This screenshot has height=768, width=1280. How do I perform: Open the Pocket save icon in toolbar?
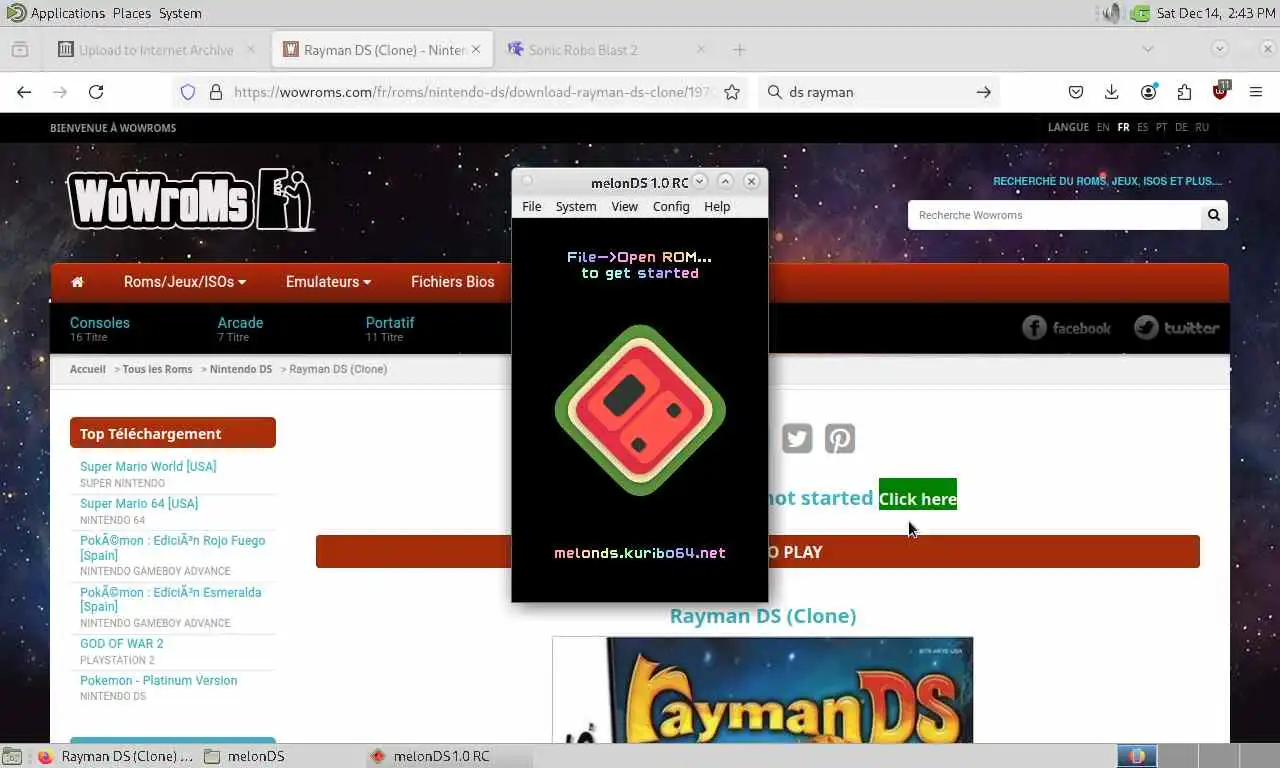(1076, 92)
